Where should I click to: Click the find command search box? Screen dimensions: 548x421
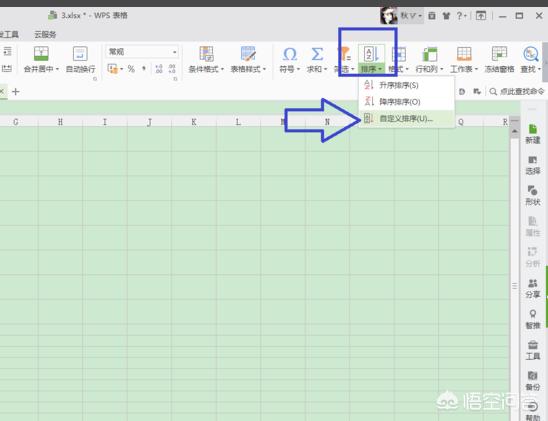(517, 92)
